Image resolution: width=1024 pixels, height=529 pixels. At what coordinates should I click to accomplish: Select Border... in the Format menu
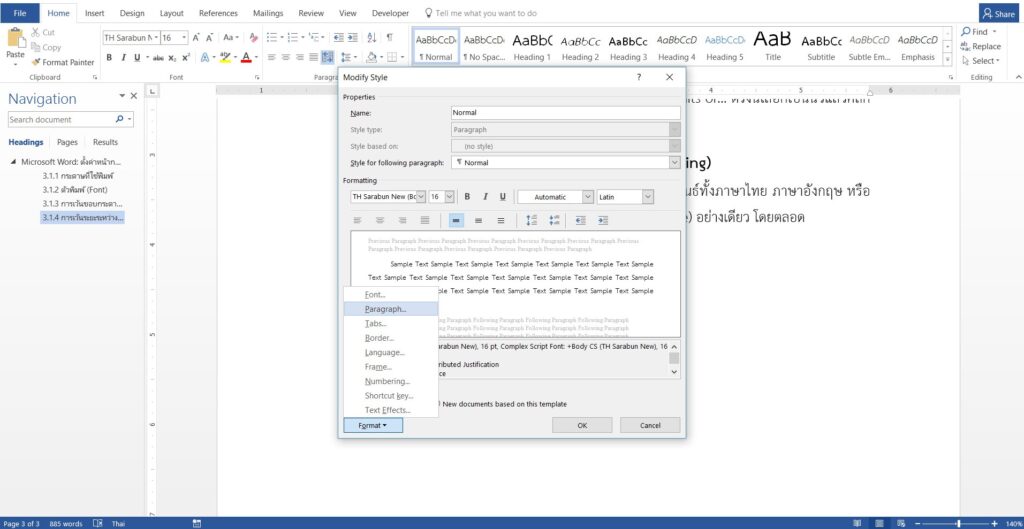pos(379,338)
